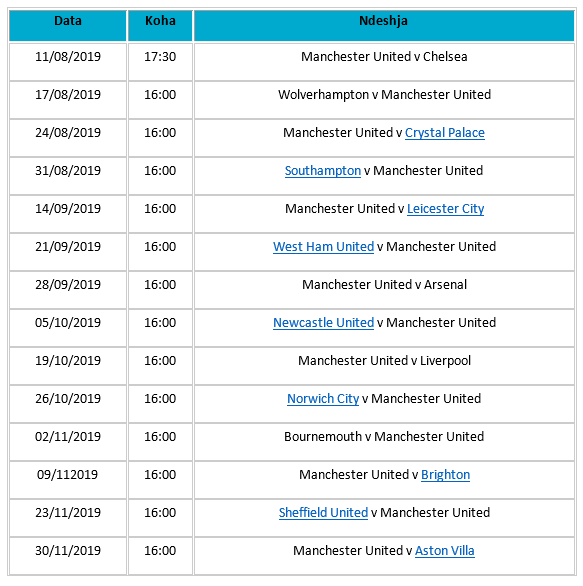Click the Wolverhampton v Manchester United cell
The image size is (583, 586).
384,100
